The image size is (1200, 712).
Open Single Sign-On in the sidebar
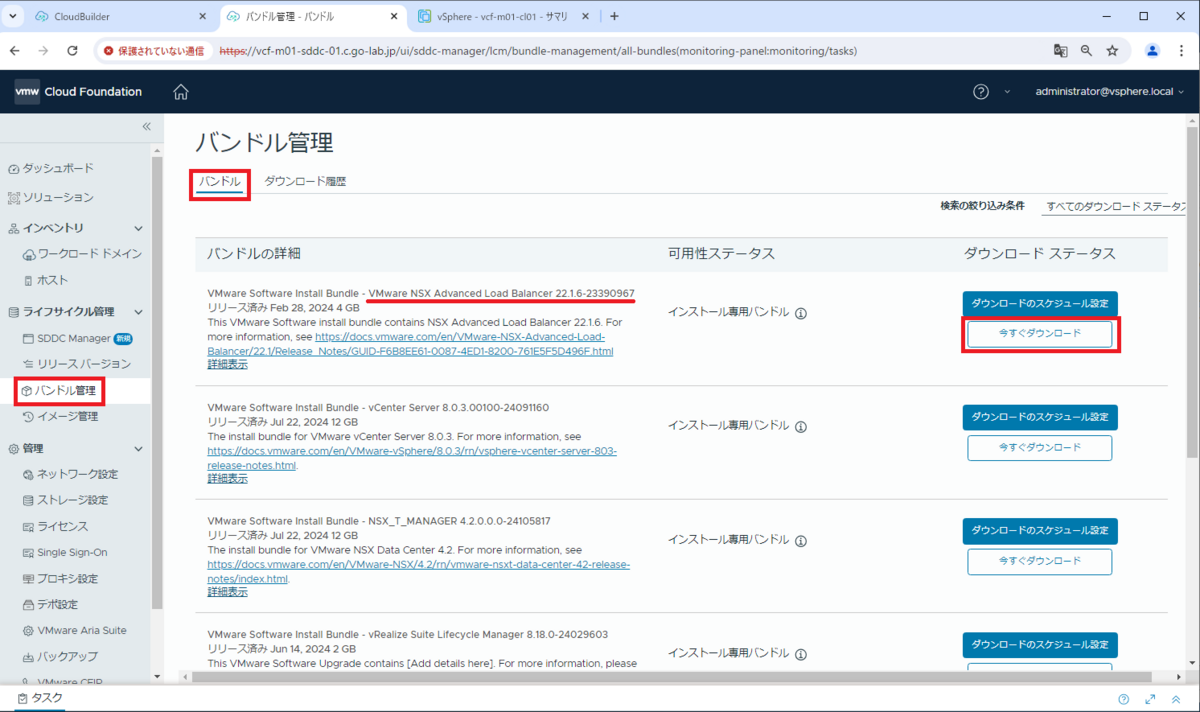(65, 552)
